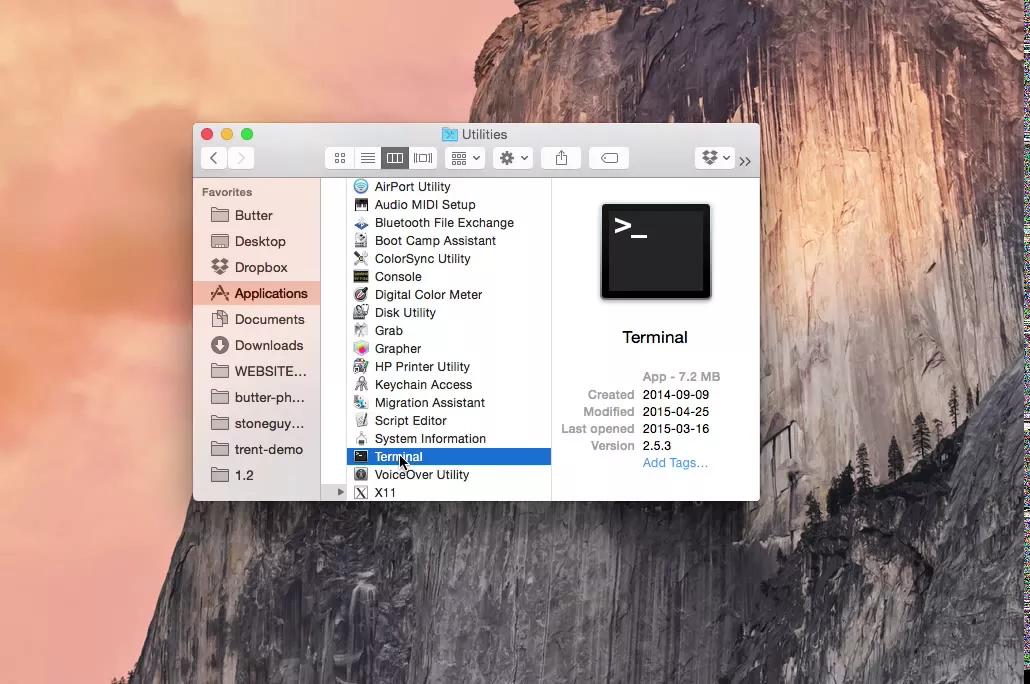Switch to column view

(x=395, y=158)
